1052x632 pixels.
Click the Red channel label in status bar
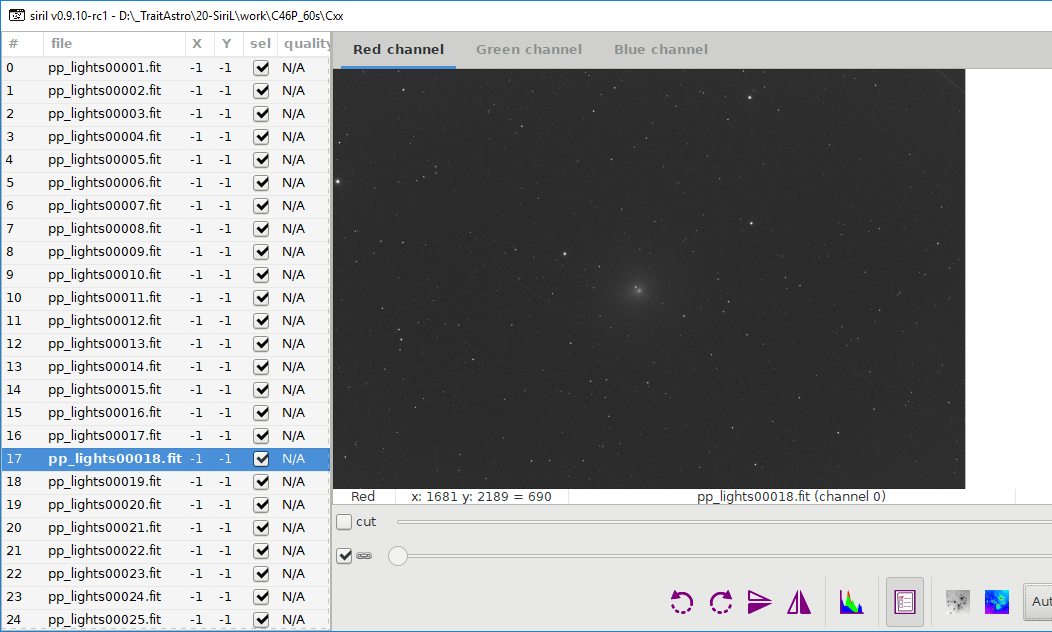[x=363, y=496]
